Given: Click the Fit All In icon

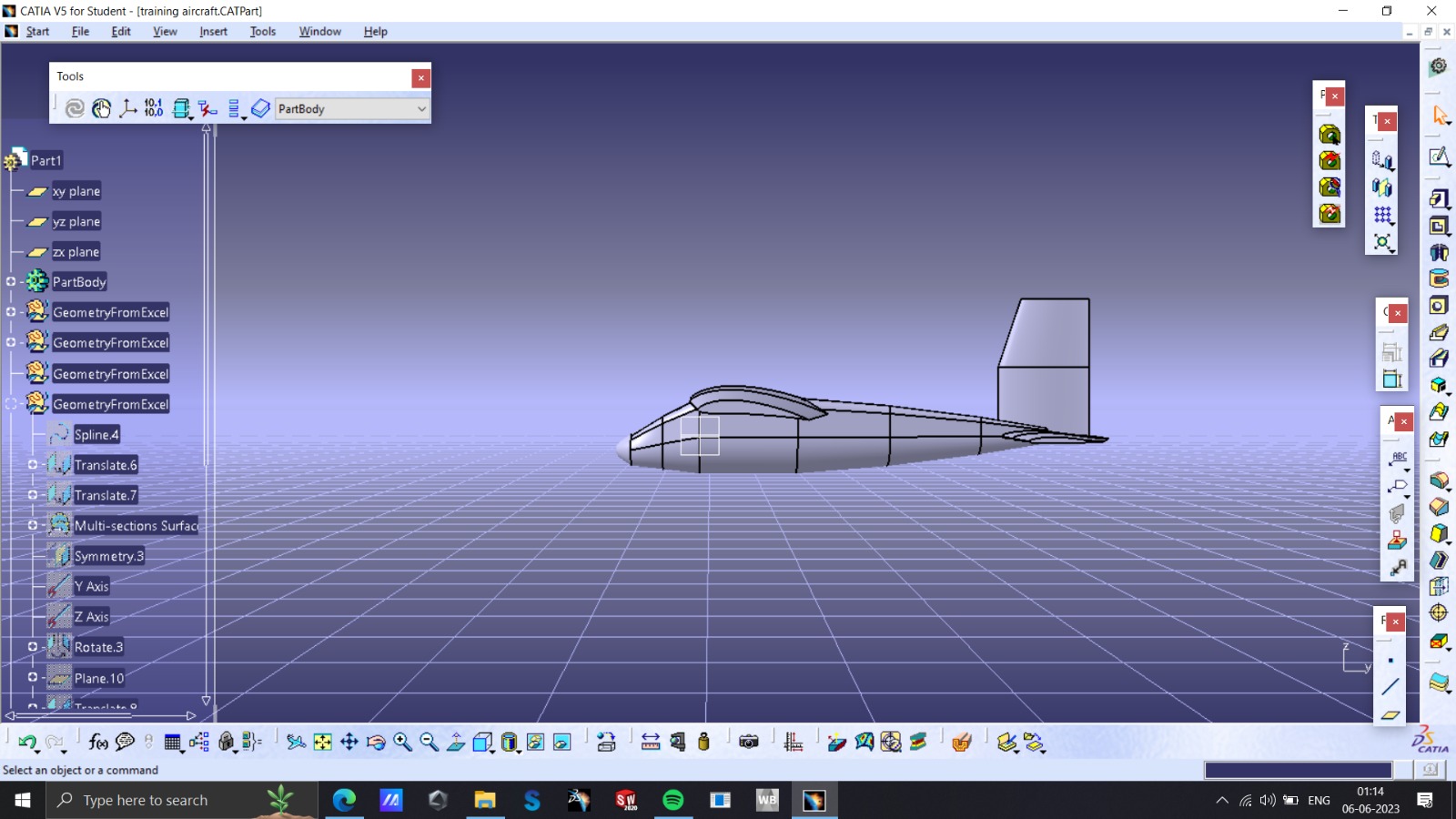Looking at the screenshot, I should coord(322,743).
